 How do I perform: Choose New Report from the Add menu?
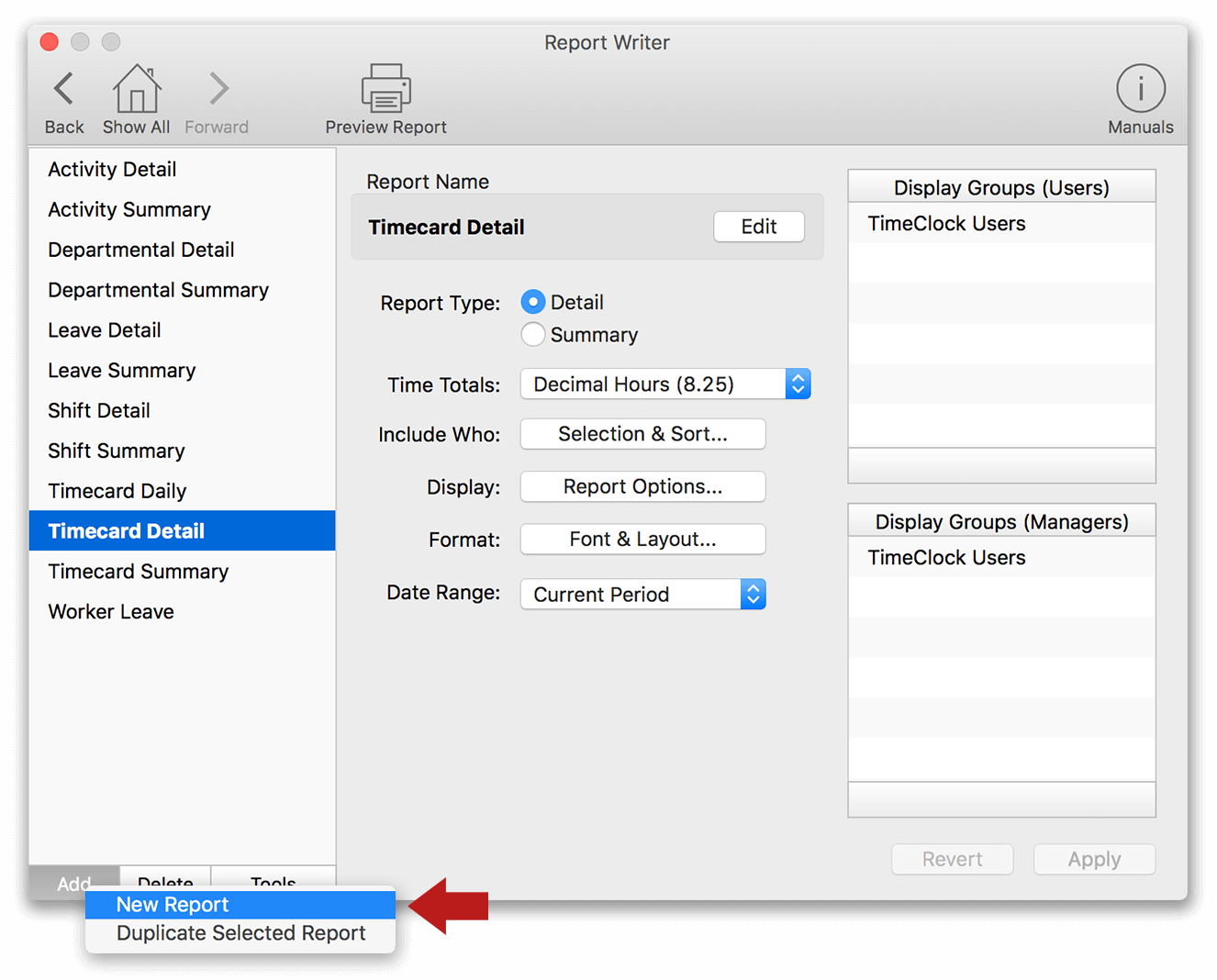click(172, 904)
